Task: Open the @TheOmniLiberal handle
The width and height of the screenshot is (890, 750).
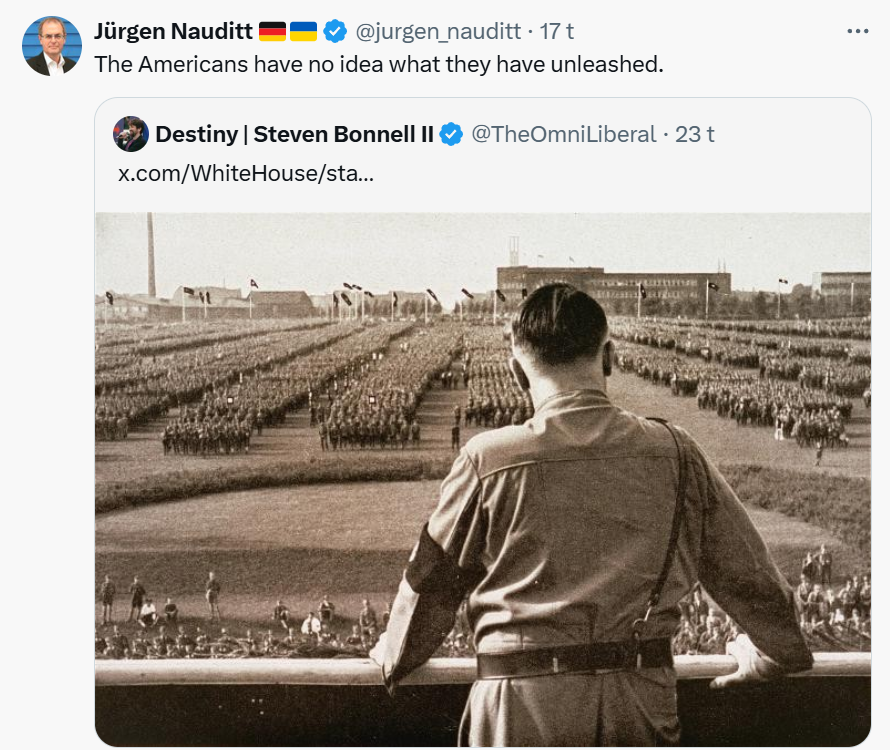Action: tap(564, 134)
